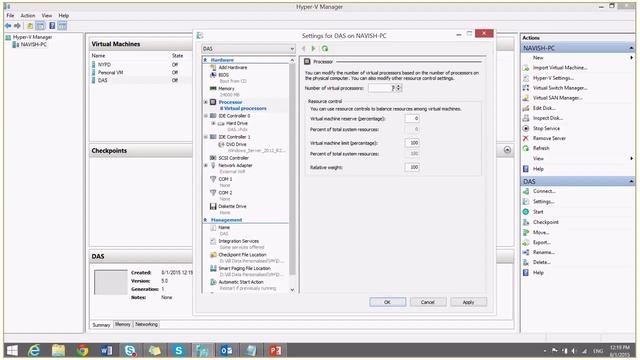Screen dimensions: 640x360
Task: Select COM 1 port item
Action: click(x=225, y=179)
